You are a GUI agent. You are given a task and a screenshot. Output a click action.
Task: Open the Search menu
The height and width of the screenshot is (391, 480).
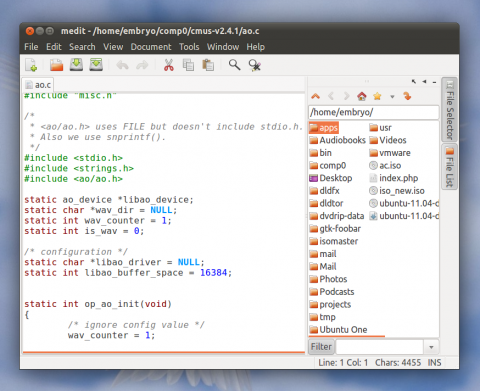point(82,47)
